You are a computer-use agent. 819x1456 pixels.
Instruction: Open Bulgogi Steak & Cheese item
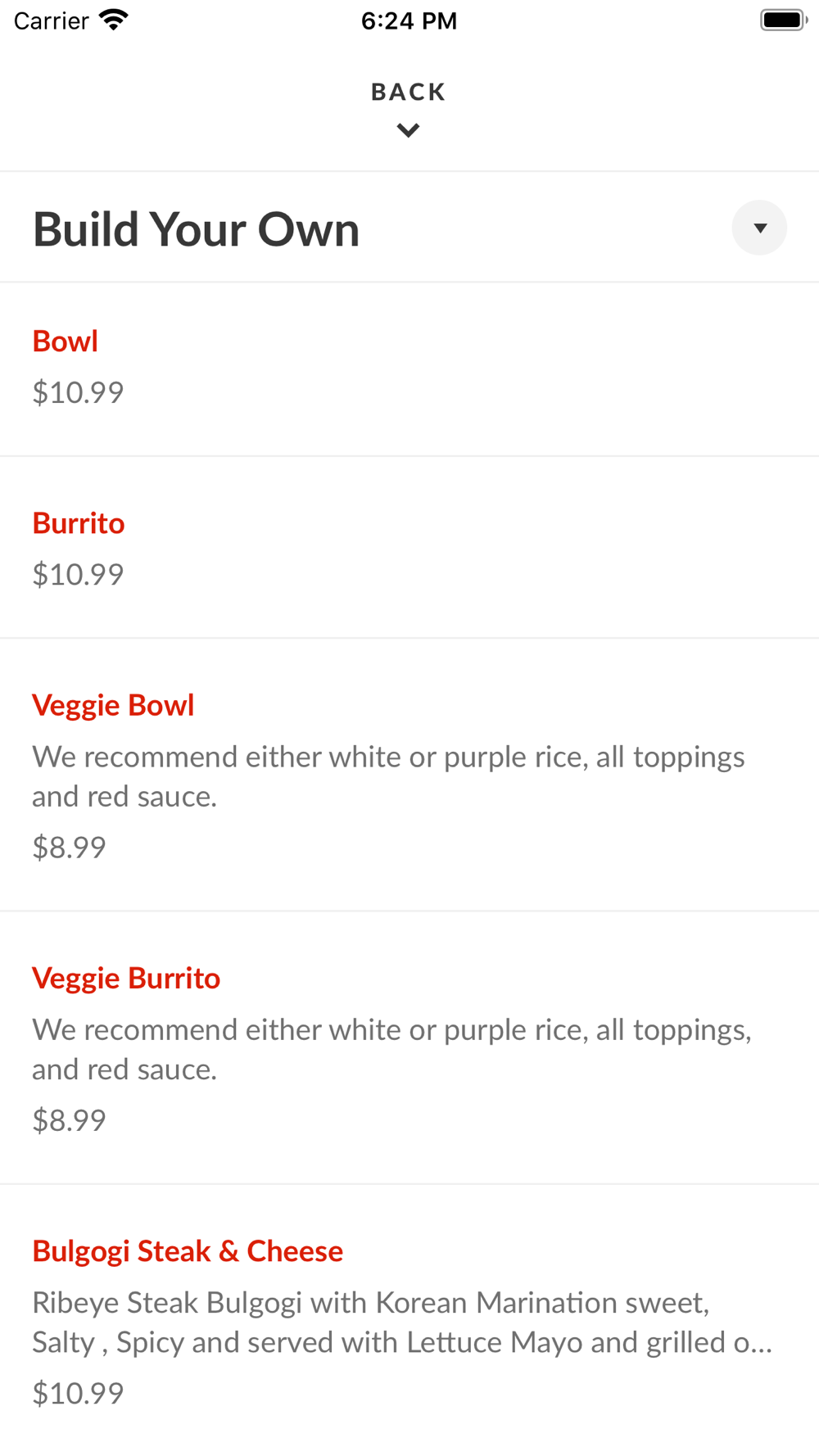click(x=188, y=1250)
